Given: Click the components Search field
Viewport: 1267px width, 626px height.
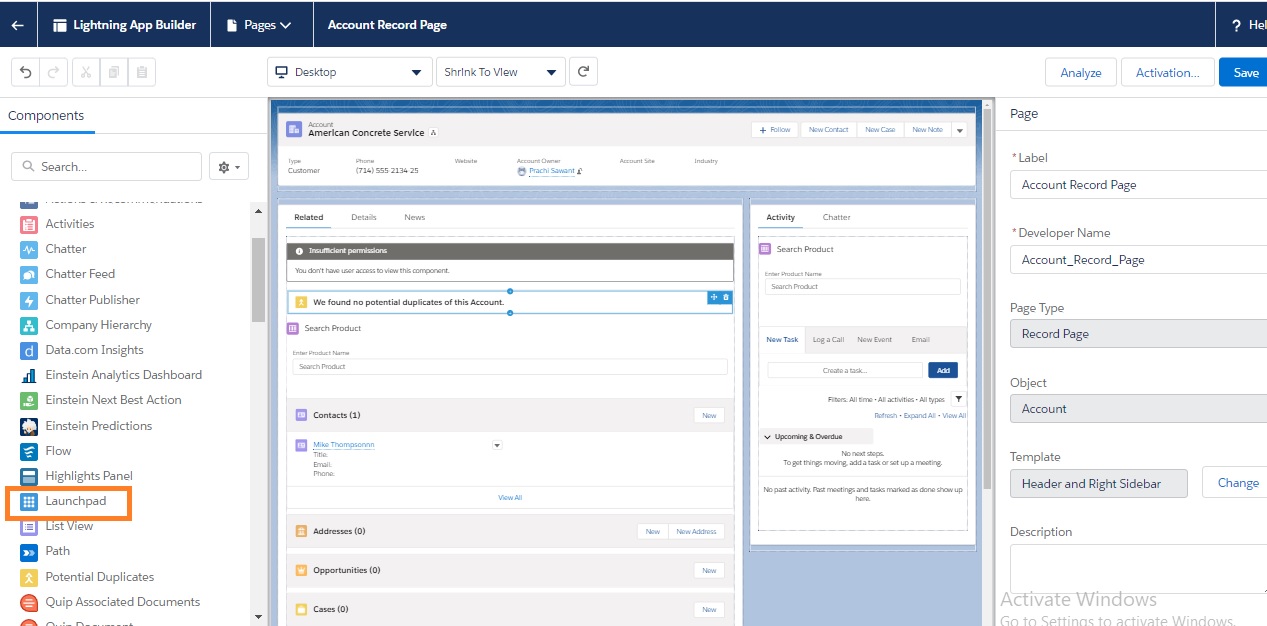Looking at the screenshot, I should coord(106,167).
